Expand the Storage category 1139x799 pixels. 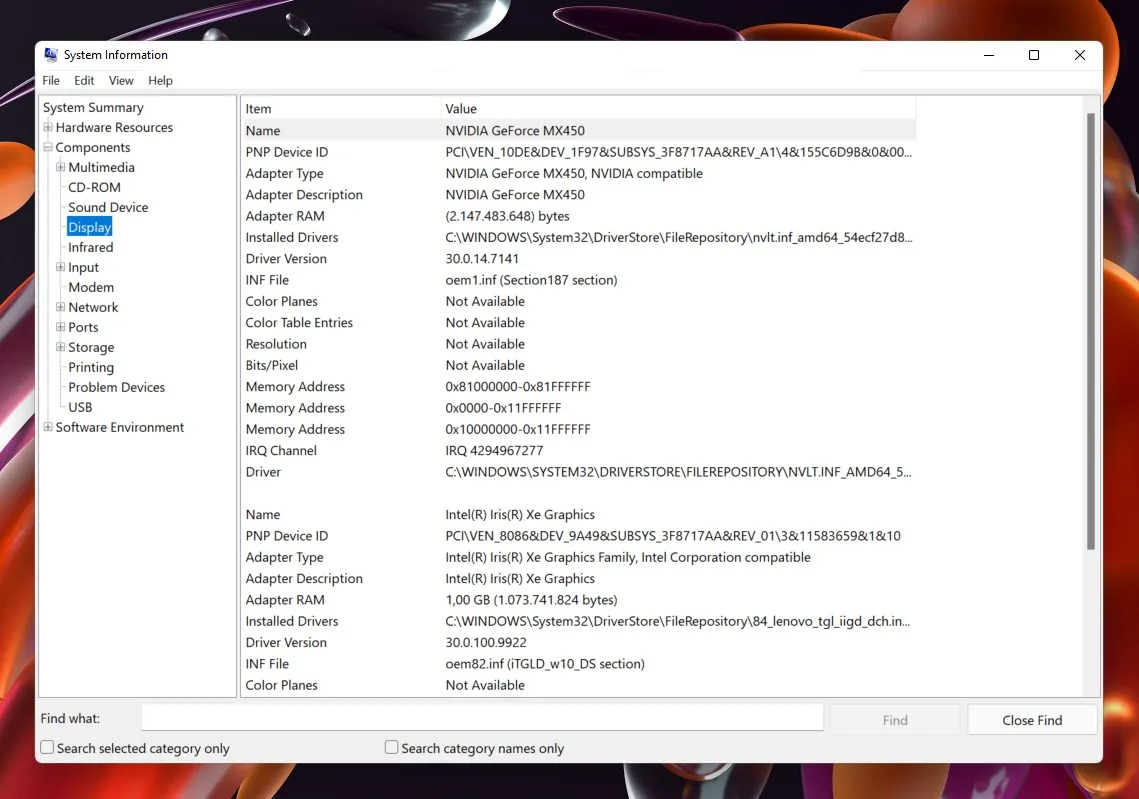[x=61, y=348]
